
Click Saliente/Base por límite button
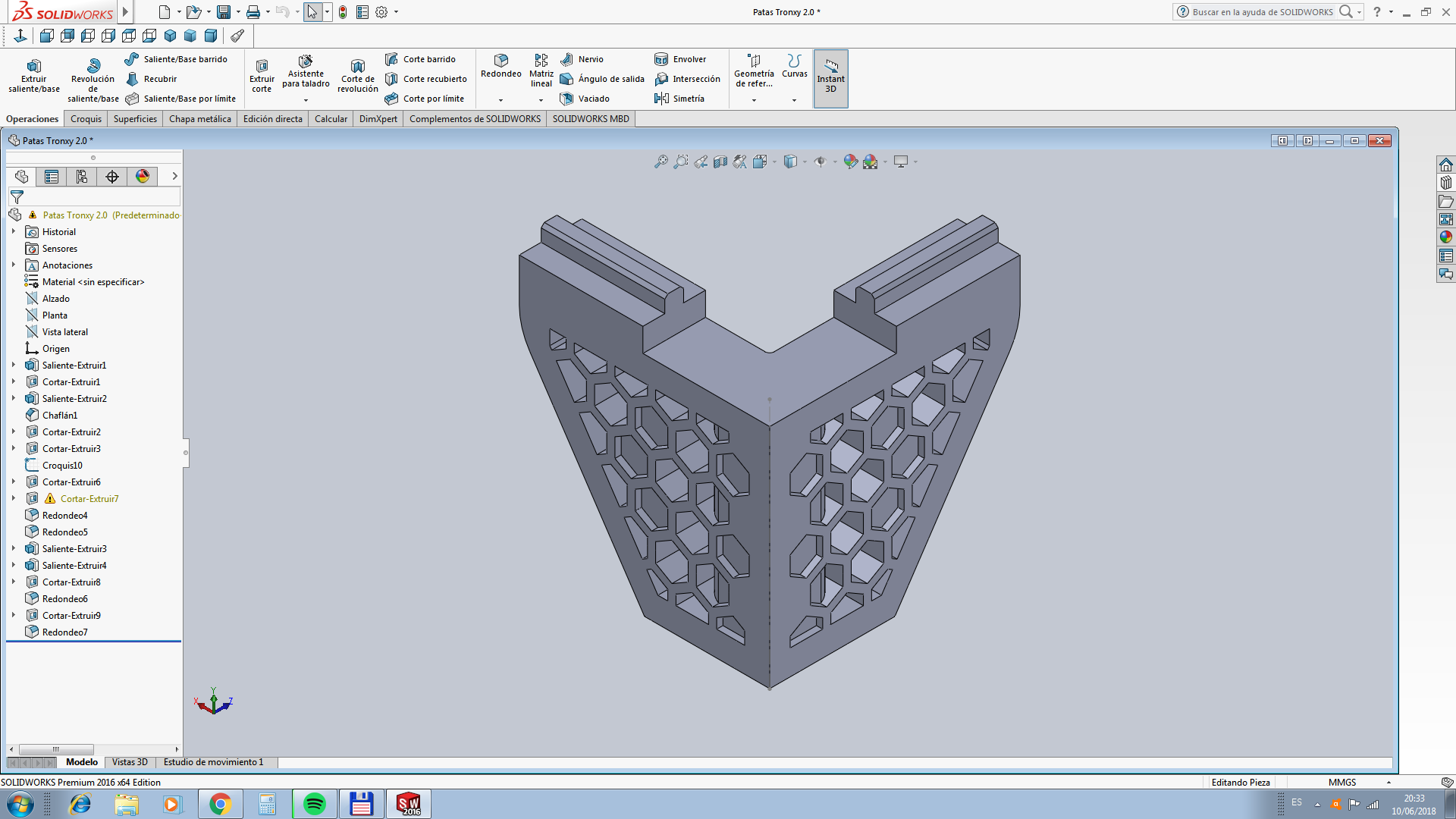180,99
